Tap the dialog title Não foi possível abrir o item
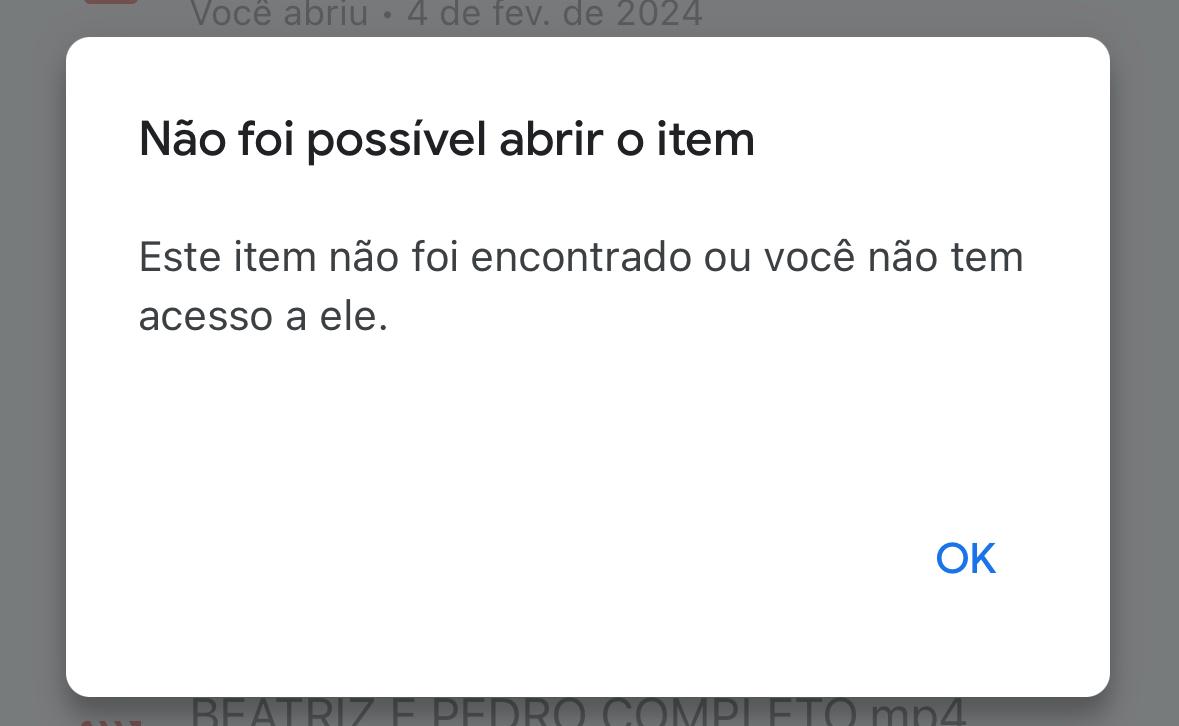1179x726 pixels. point(446,138)
